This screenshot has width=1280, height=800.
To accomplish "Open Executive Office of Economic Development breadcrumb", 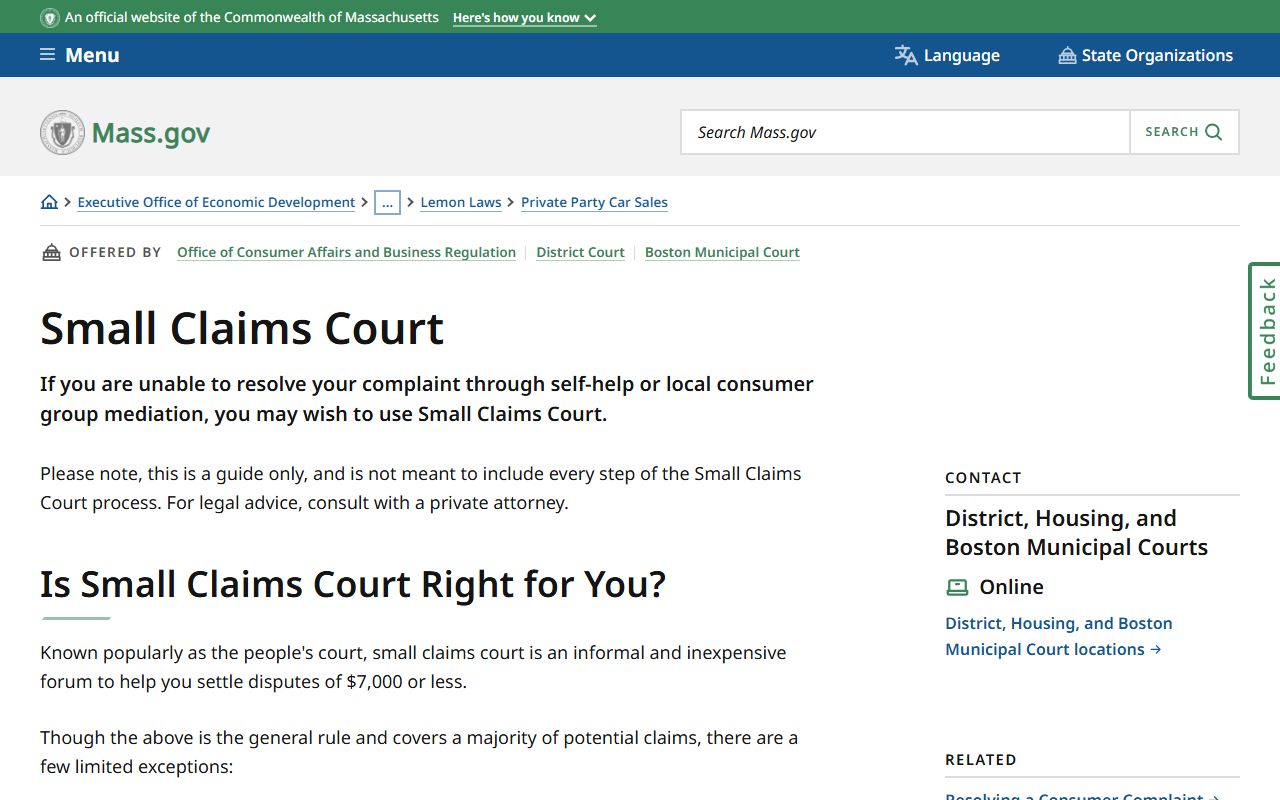I will pos(216,202).
